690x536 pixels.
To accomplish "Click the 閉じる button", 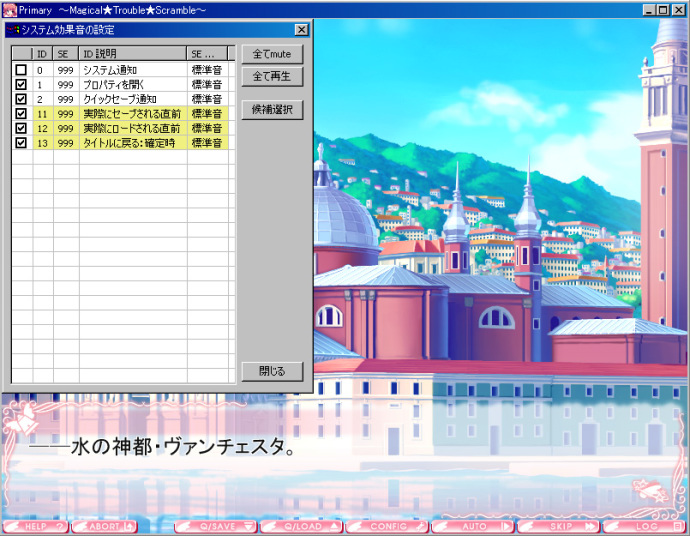I will pos(272,371).
